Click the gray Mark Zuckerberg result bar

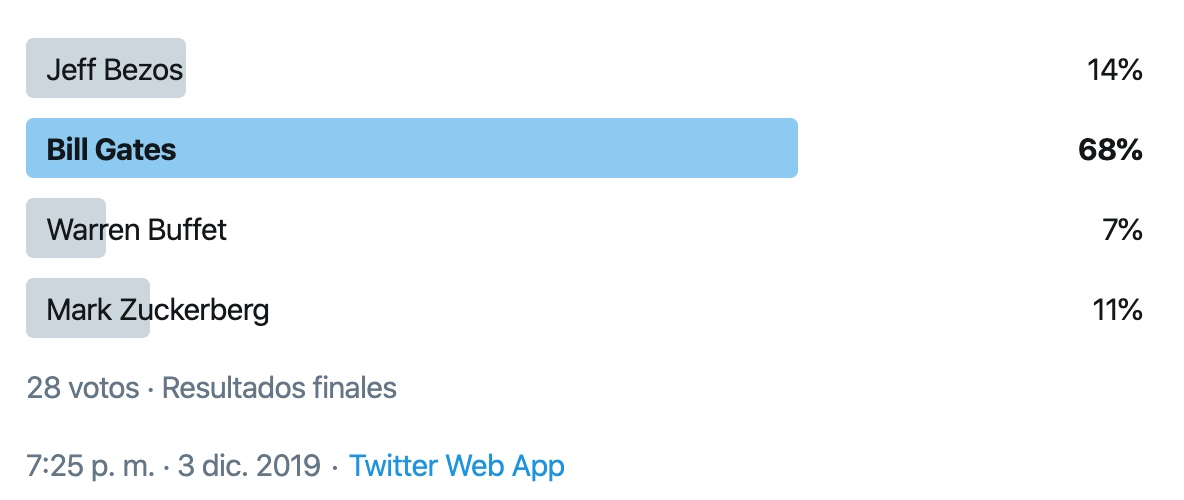88,309
